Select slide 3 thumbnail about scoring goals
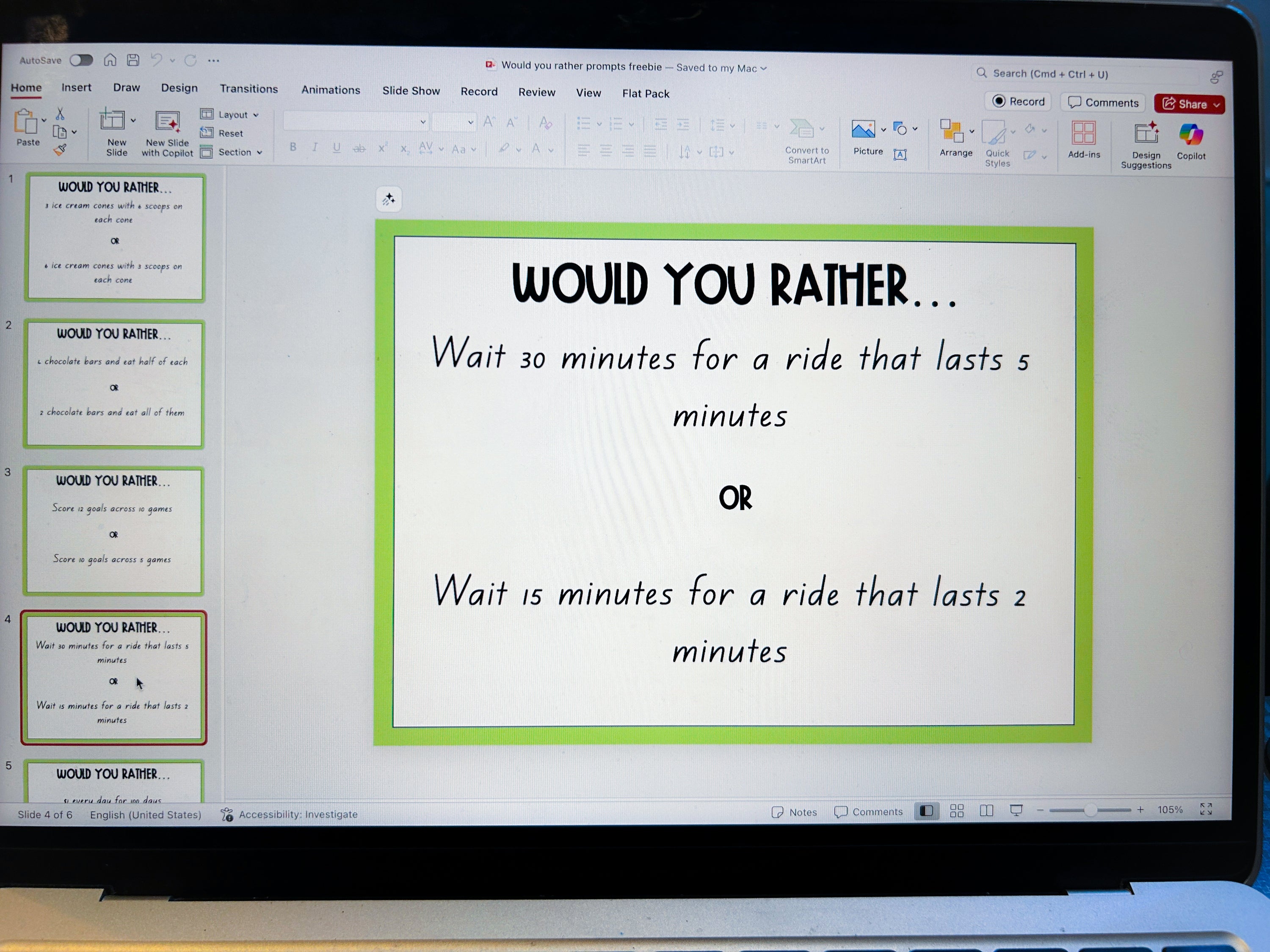 tap(113, 531)
